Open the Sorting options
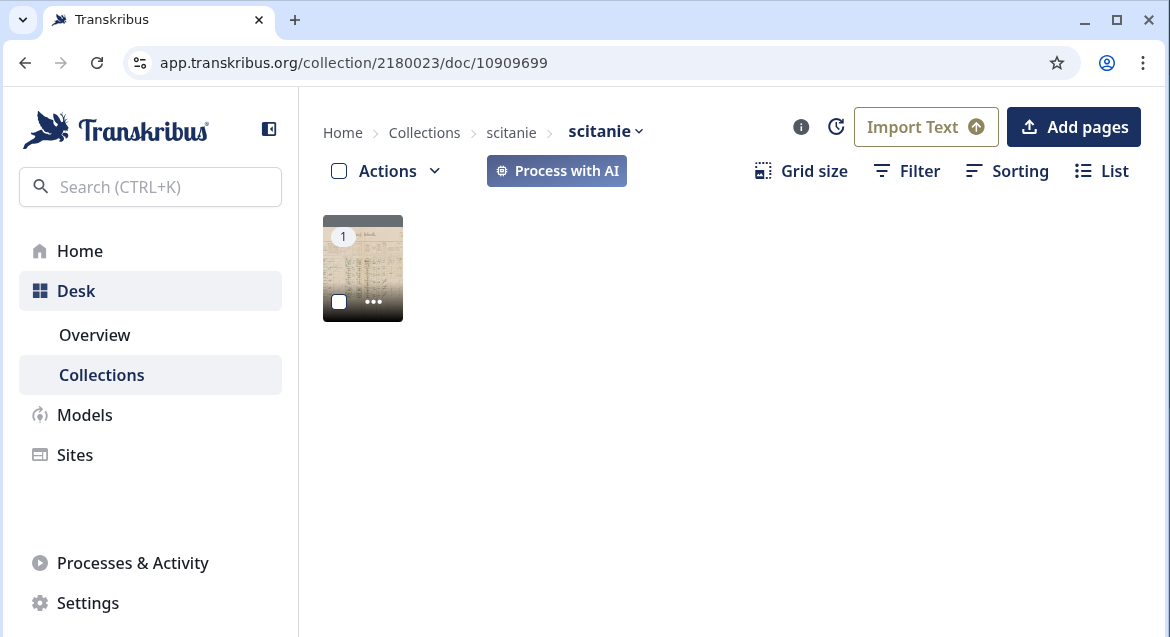This screenshot has height=637, width=1170. [1007, 171]
